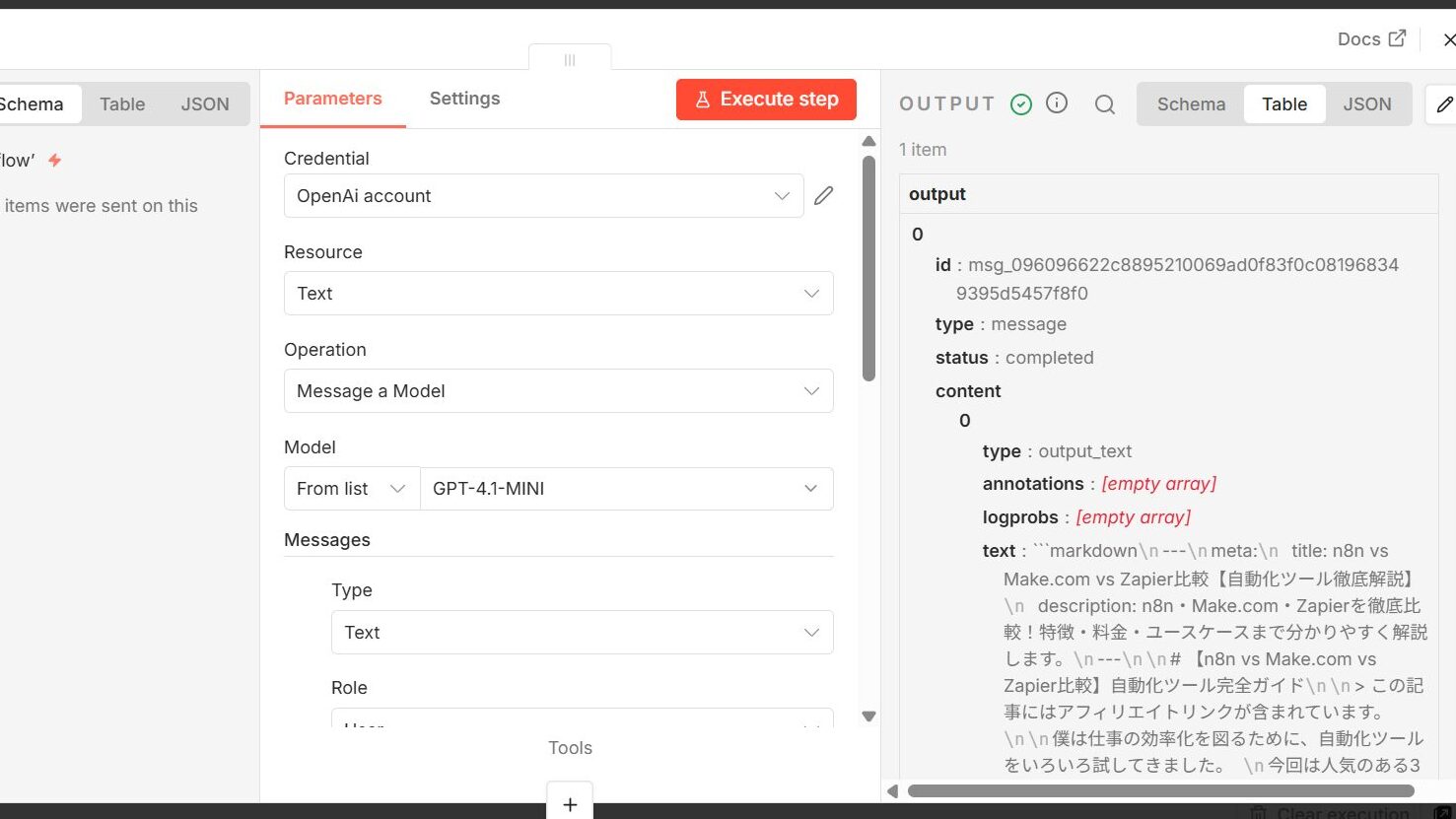The width and height of the screenshot is (1456, 819).
Task: Select the Parameters tab
Action: [x=332, y=99]
